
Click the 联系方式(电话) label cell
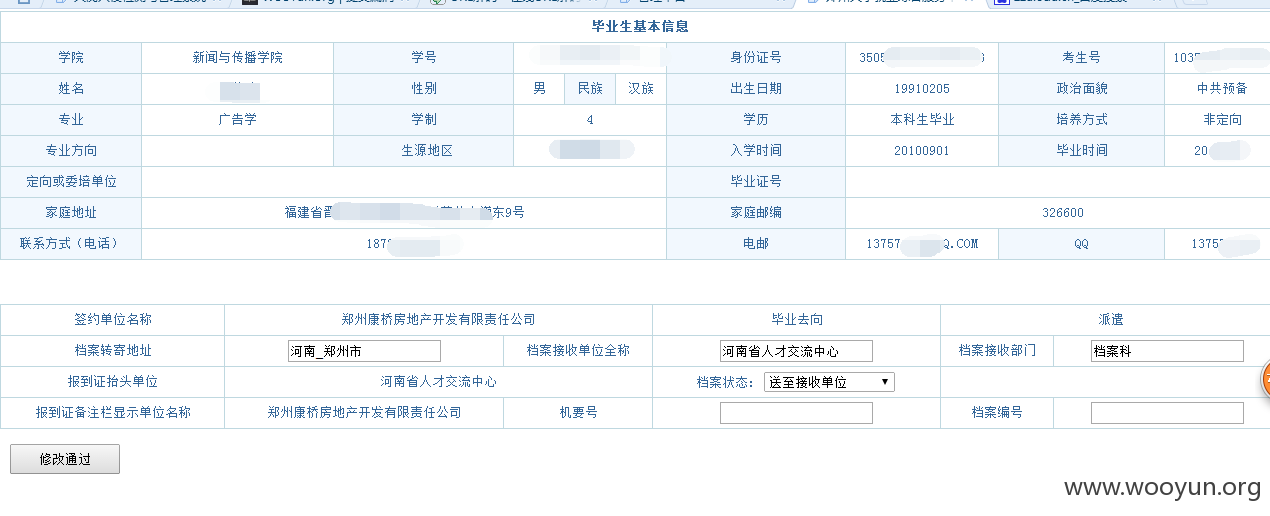(x=71, y=244)
